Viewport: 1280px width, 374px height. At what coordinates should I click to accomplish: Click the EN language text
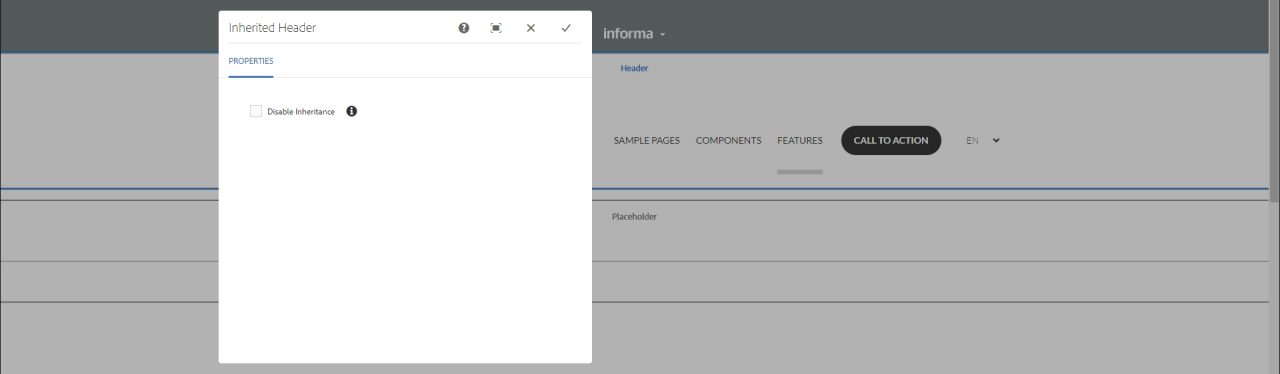point(972,140)
